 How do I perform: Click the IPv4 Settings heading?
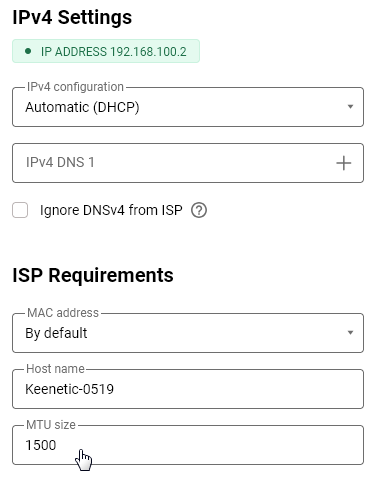click(72, 17)
